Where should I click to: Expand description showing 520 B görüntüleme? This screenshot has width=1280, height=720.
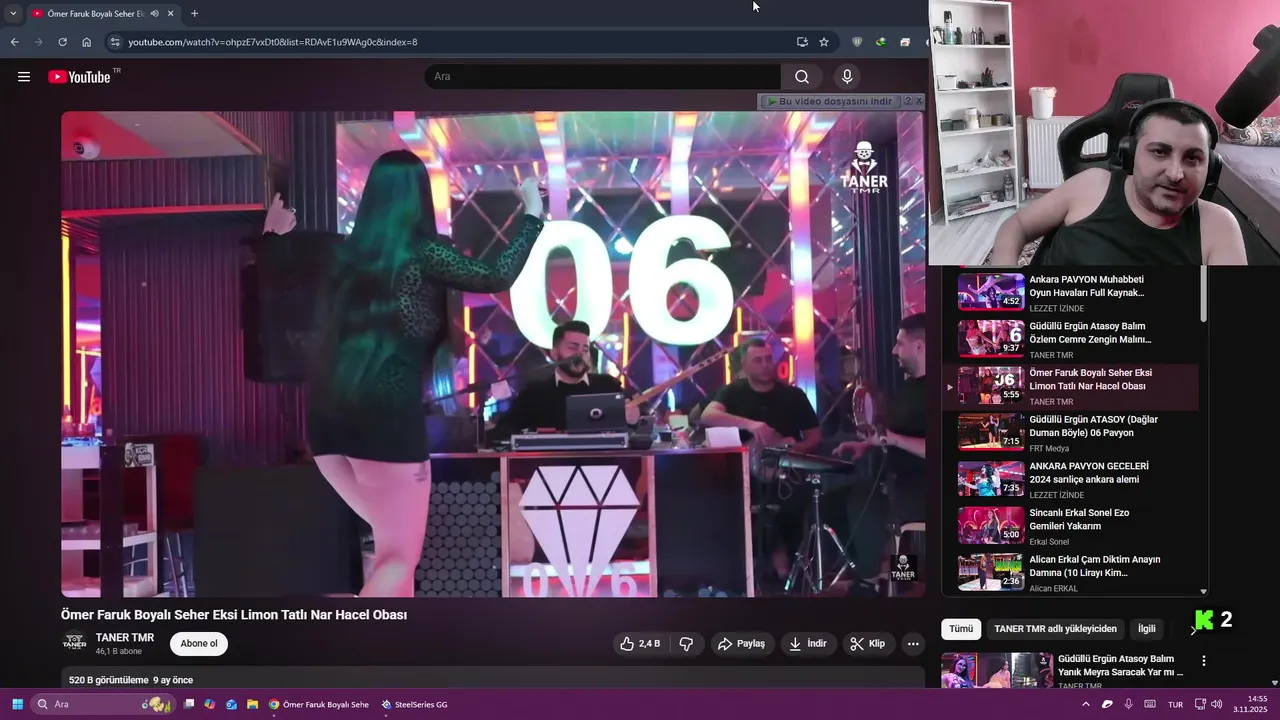coord(493,680)
